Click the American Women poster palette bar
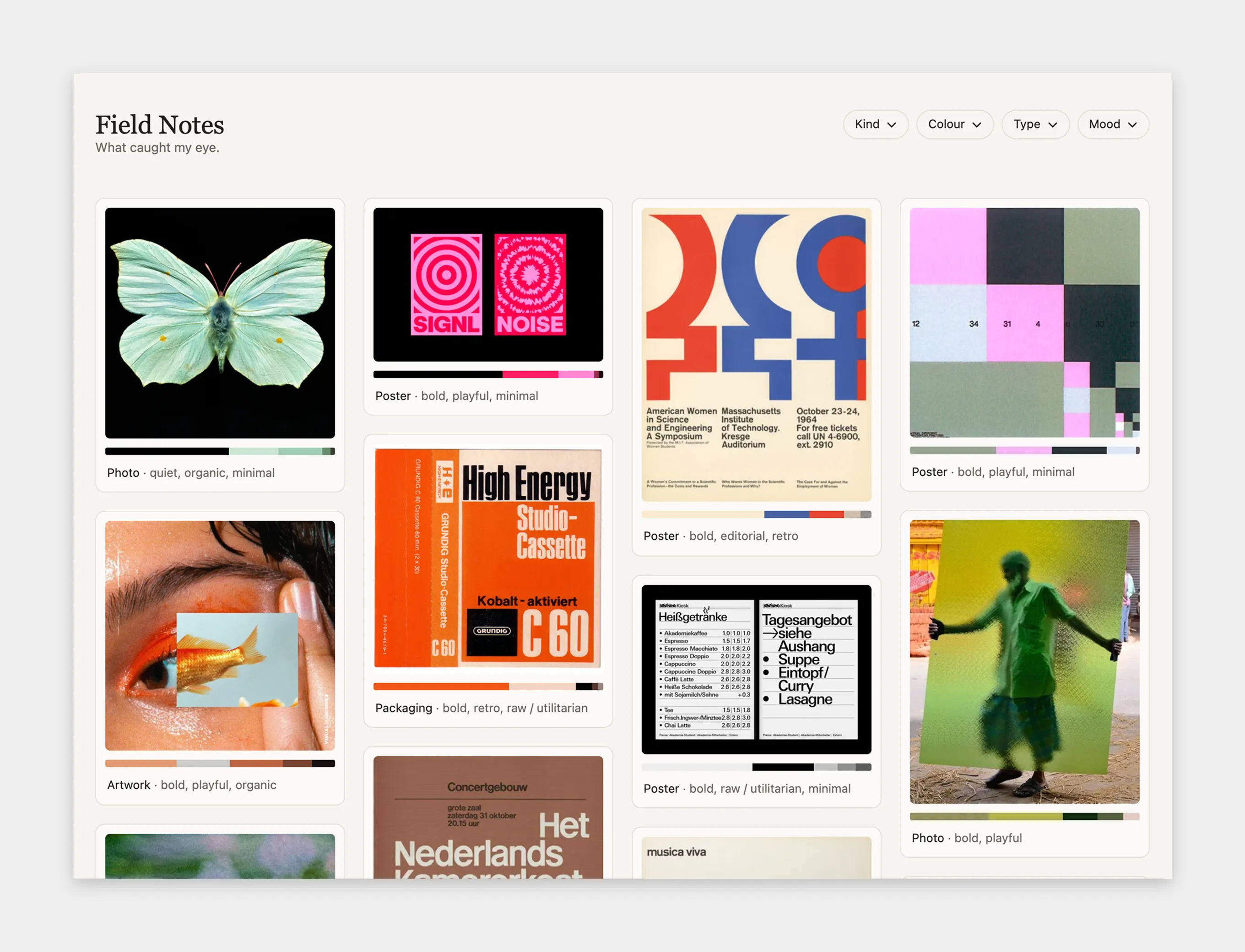Image resolution: width=1245 pixels, height=952 pixels. tap(756, 514)
